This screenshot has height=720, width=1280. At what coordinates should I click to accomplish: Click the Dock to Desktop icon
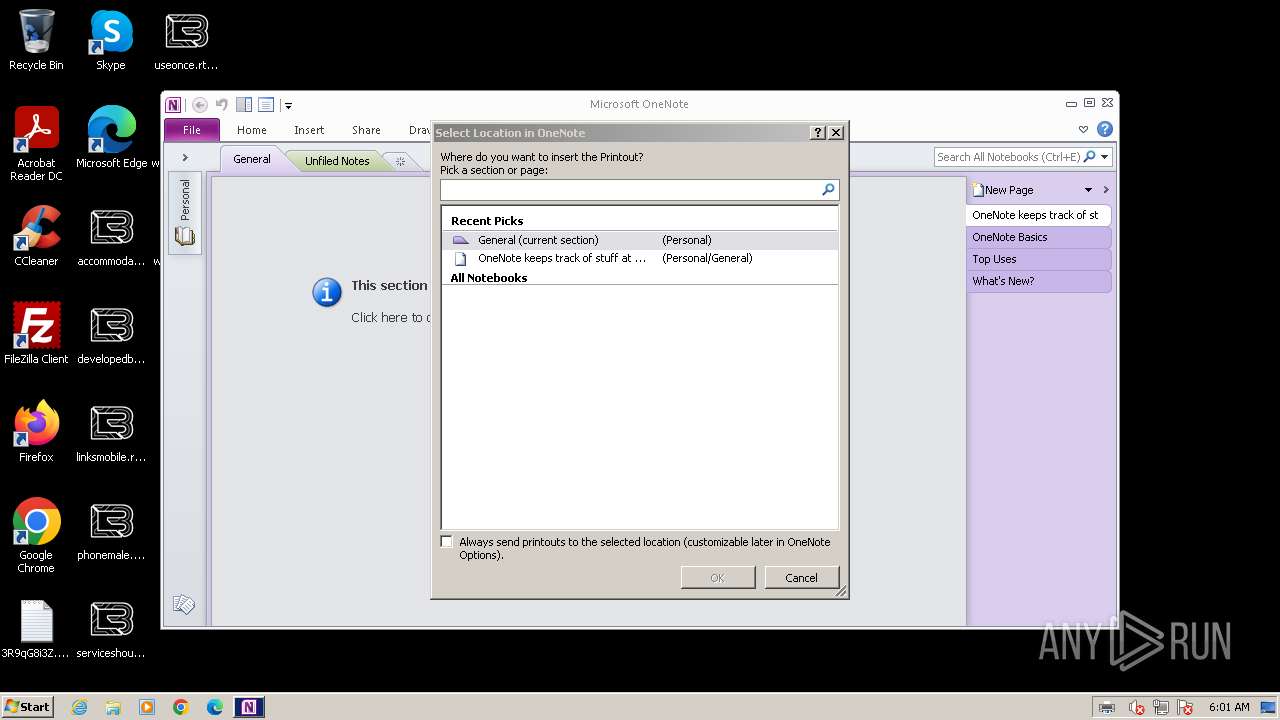coord(244,104)
